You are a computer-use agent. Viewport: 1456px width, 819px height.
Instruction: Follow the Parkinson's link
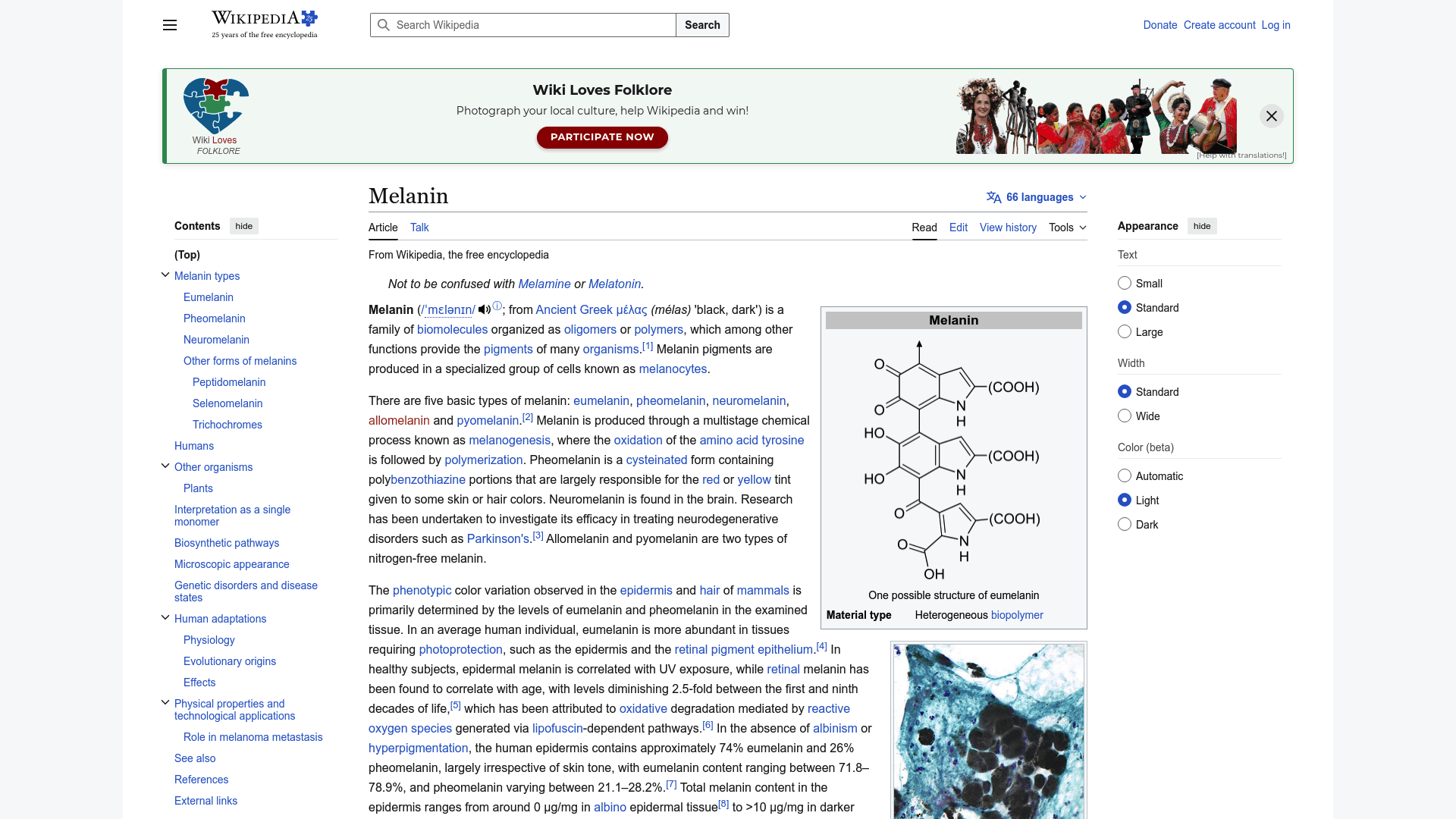point(498,538)
